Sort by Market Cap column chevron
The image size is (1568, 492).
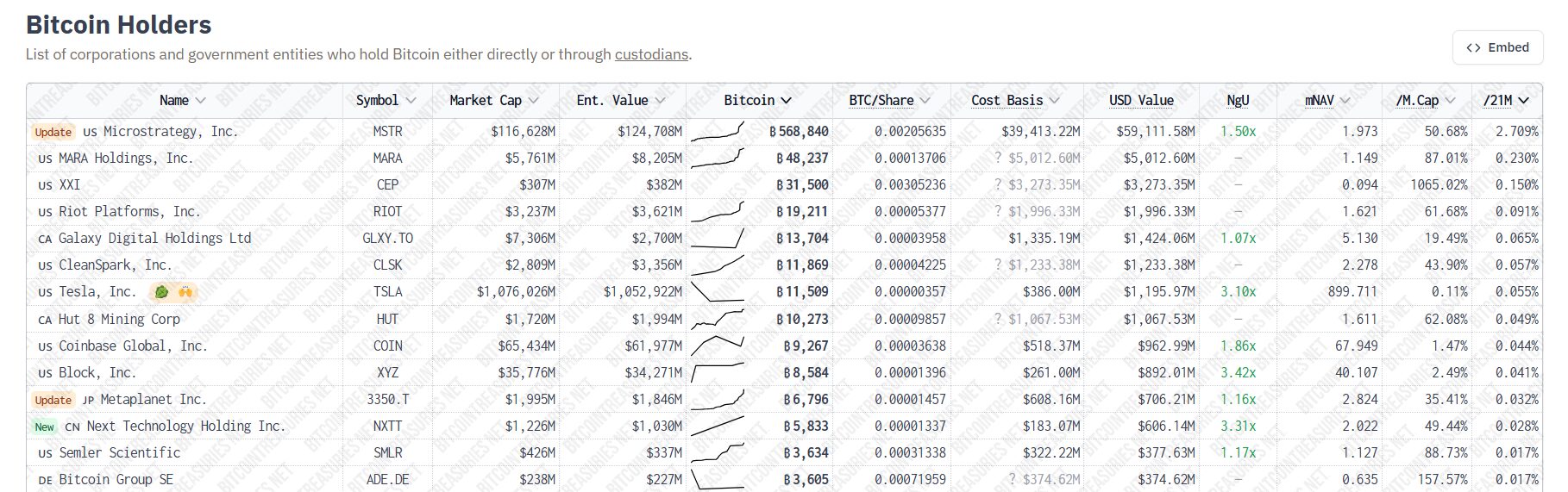click(x=534, y=101)
